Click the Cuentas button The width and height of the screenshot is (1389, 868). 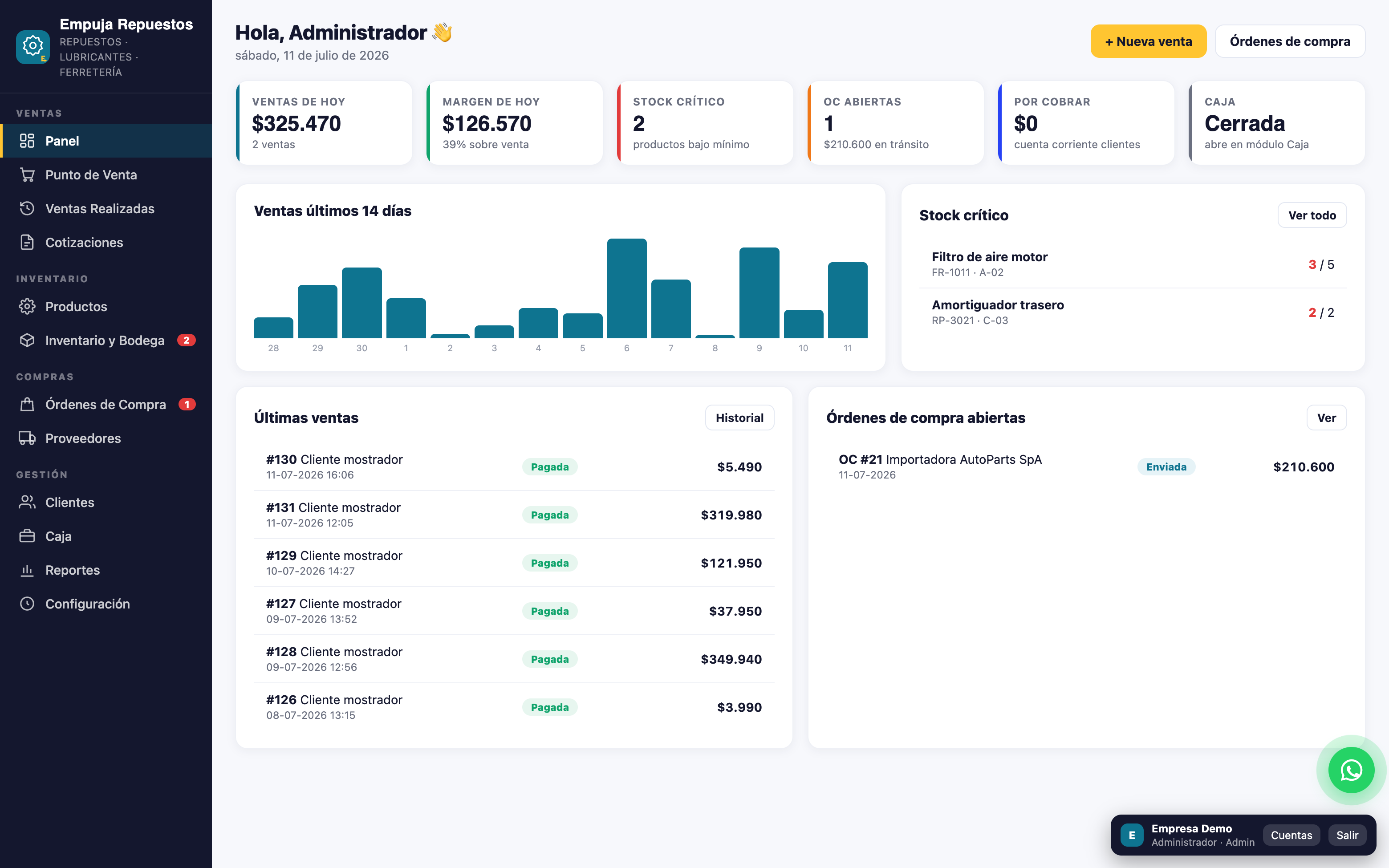1292,835
